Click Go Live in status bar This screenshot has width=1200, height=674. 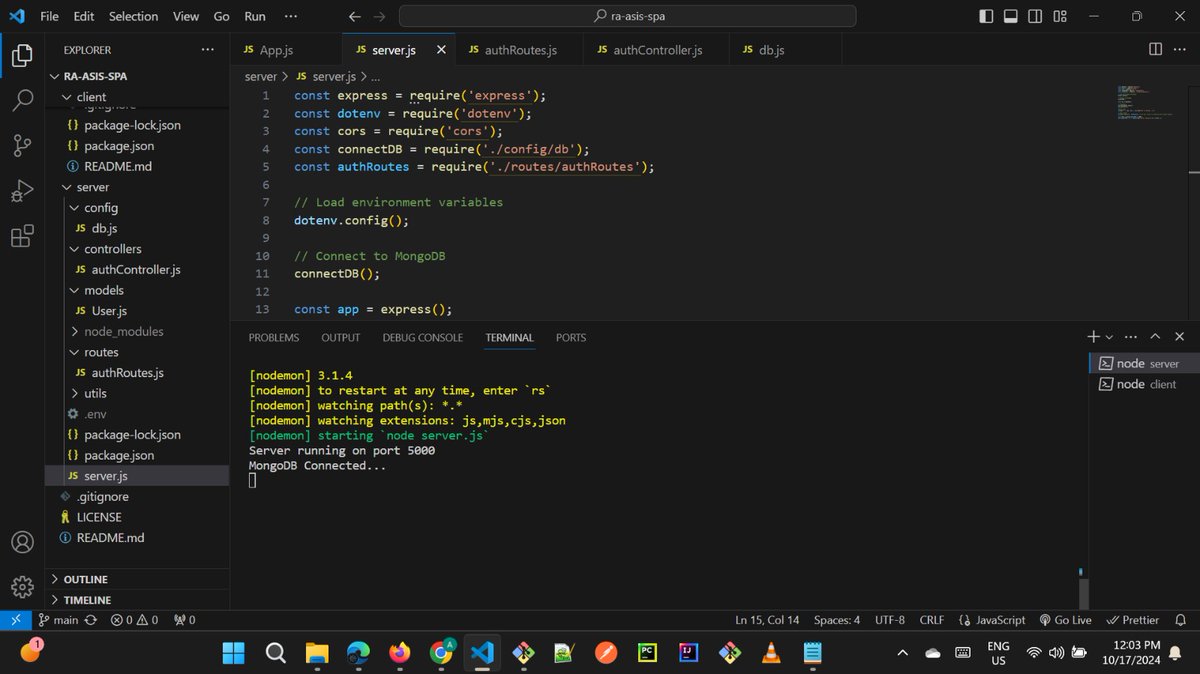tap(1066, 620)
